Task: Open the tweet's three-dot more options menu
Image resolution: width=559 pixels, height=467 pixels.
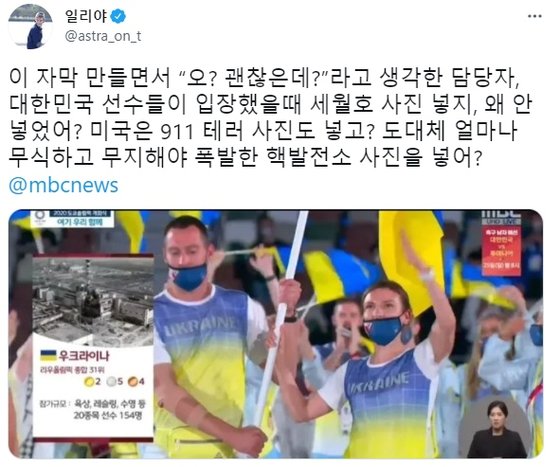Action: (x=535, y=16)
